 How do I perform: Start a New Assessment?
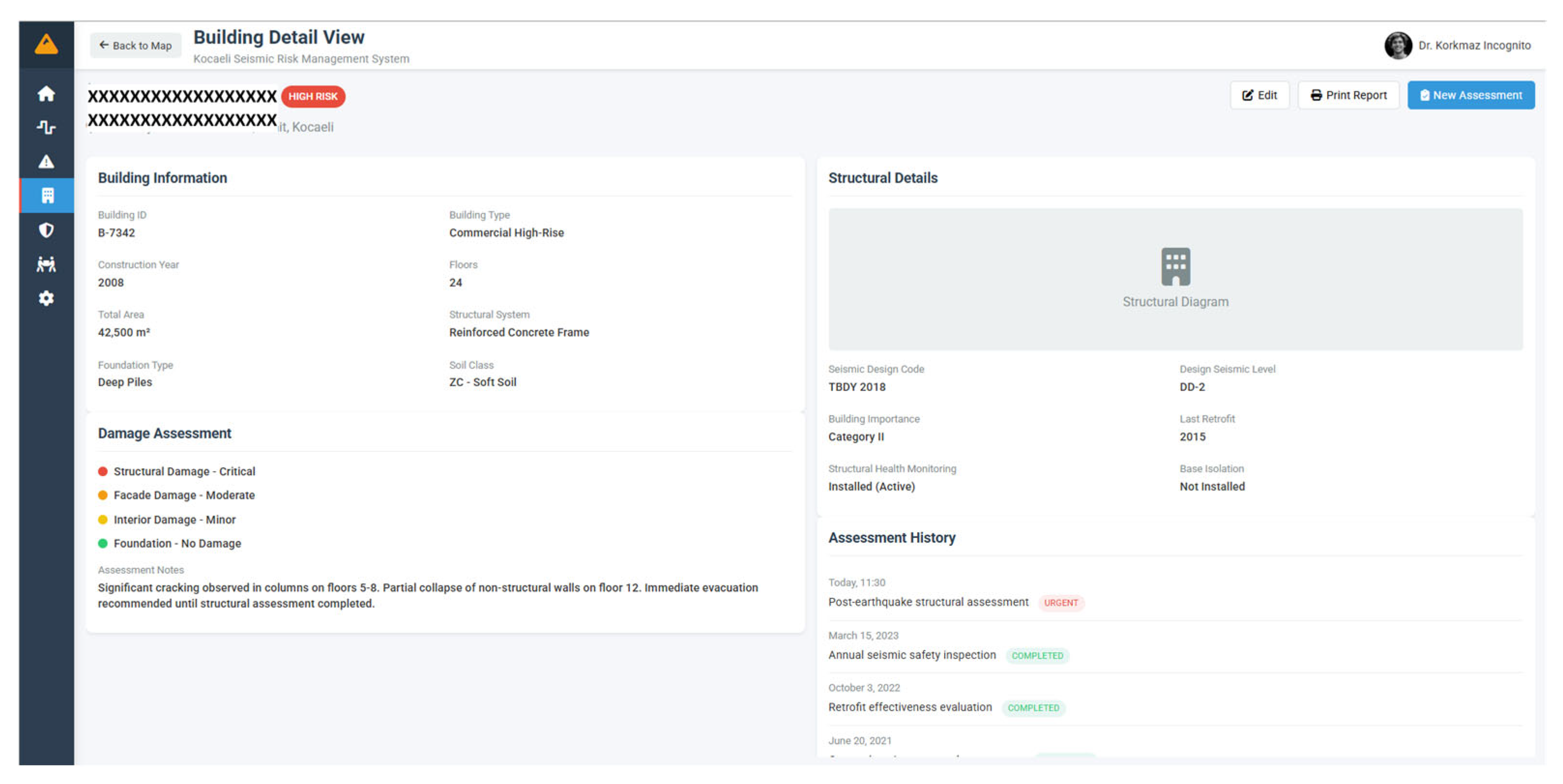[x=1470, y=95]
